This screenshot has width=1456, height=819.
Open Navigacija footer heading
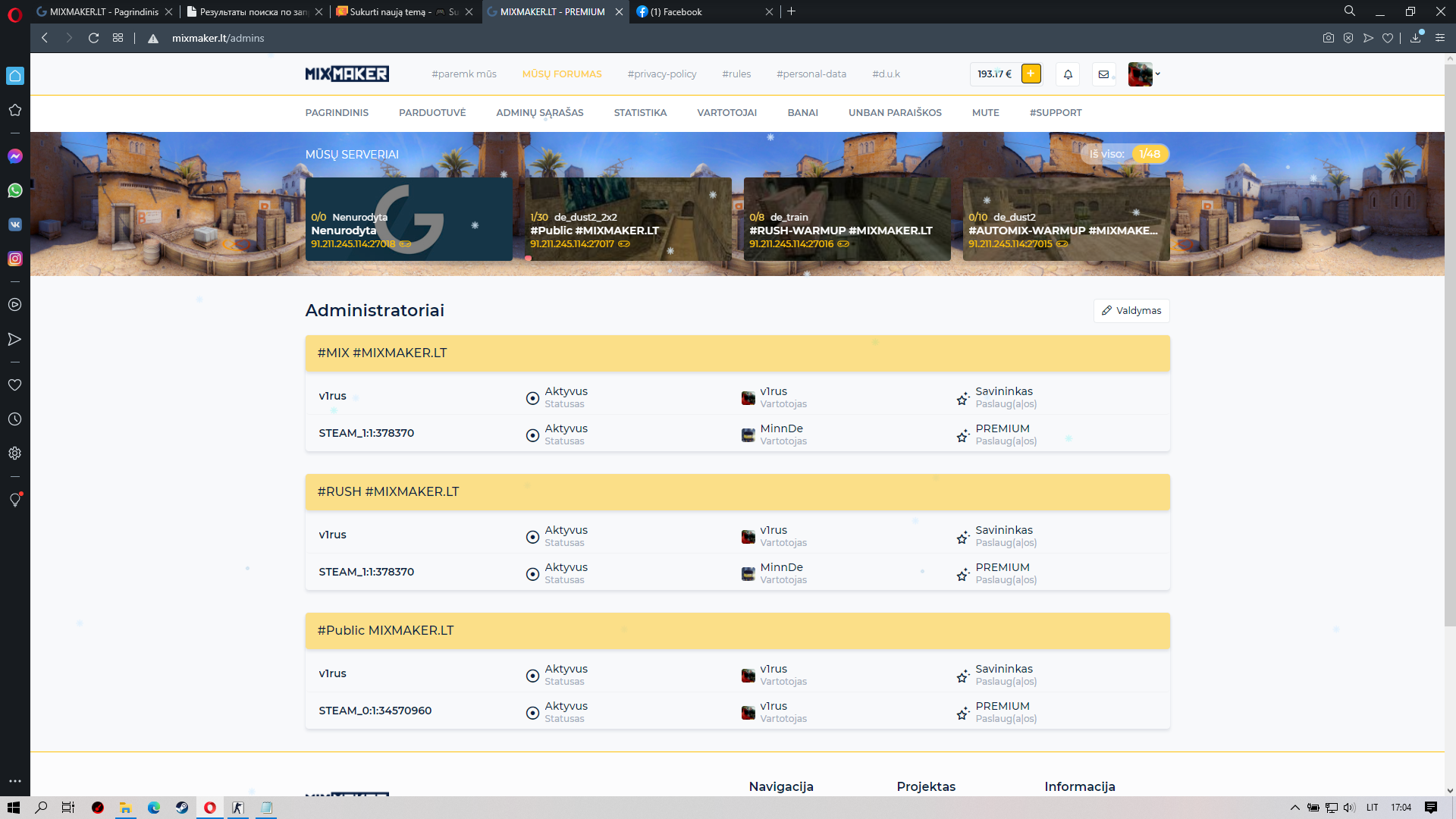point(781,787)
